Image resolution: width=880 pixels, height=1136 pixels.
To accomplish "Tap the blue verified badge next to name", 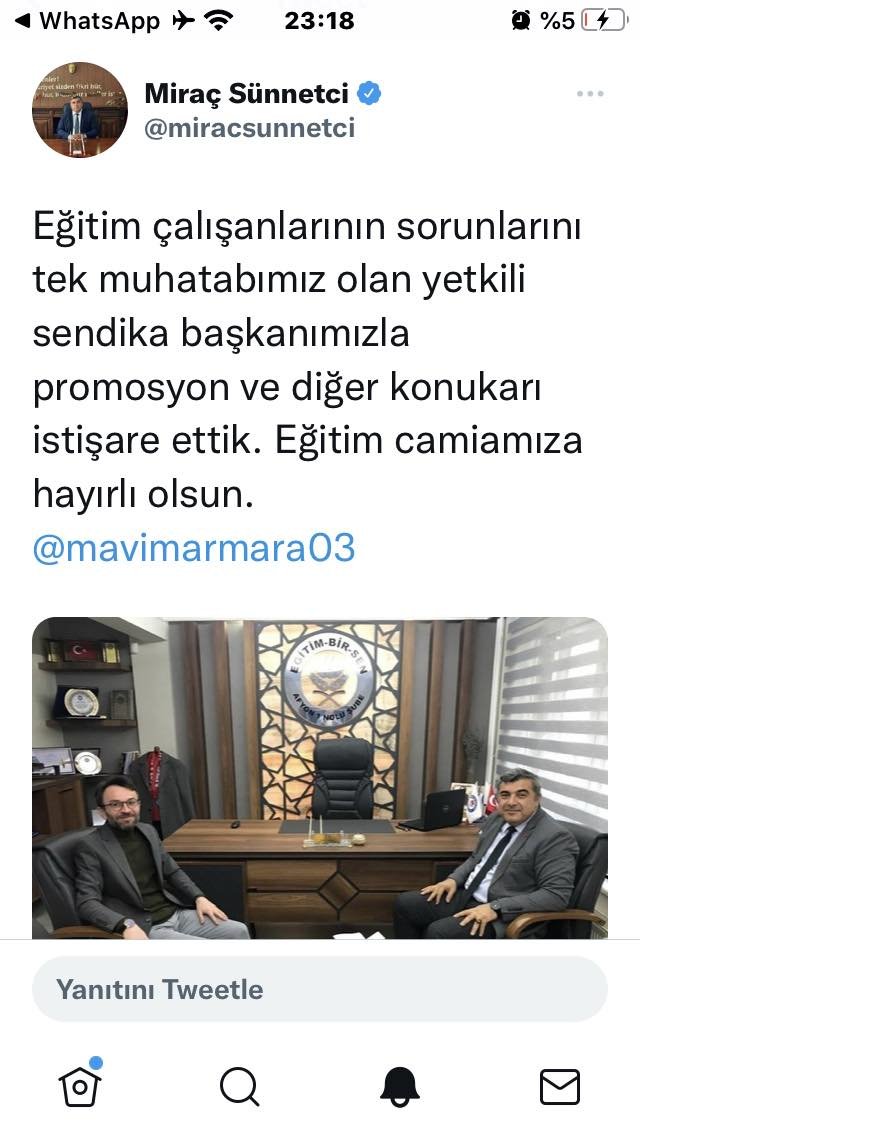I will [369, 93].
